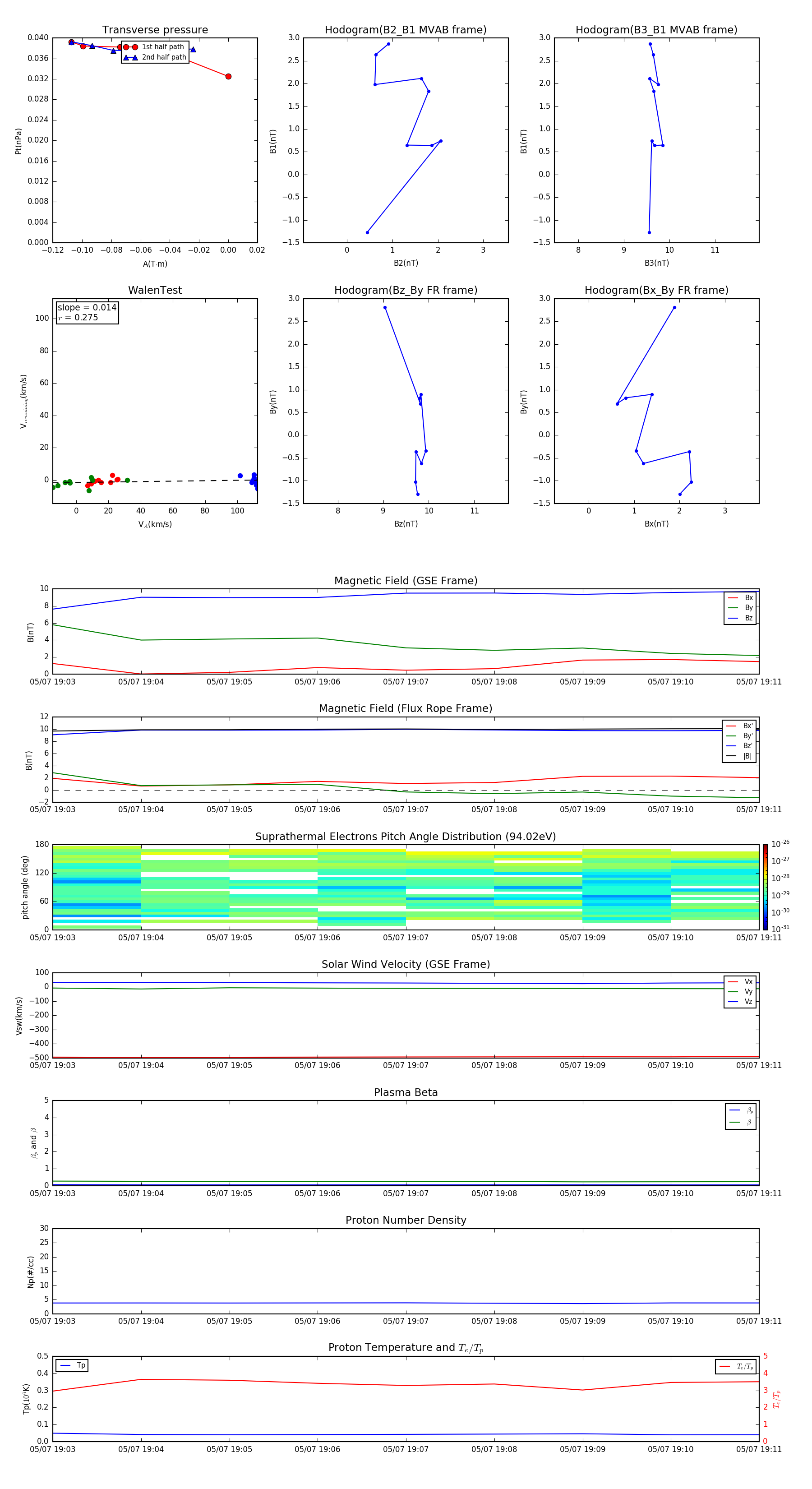Select the "Np(#/cc)" y-axis label
This screenshot has height=1489, width=812.
pyautogui.click(x=31, y=1272)
